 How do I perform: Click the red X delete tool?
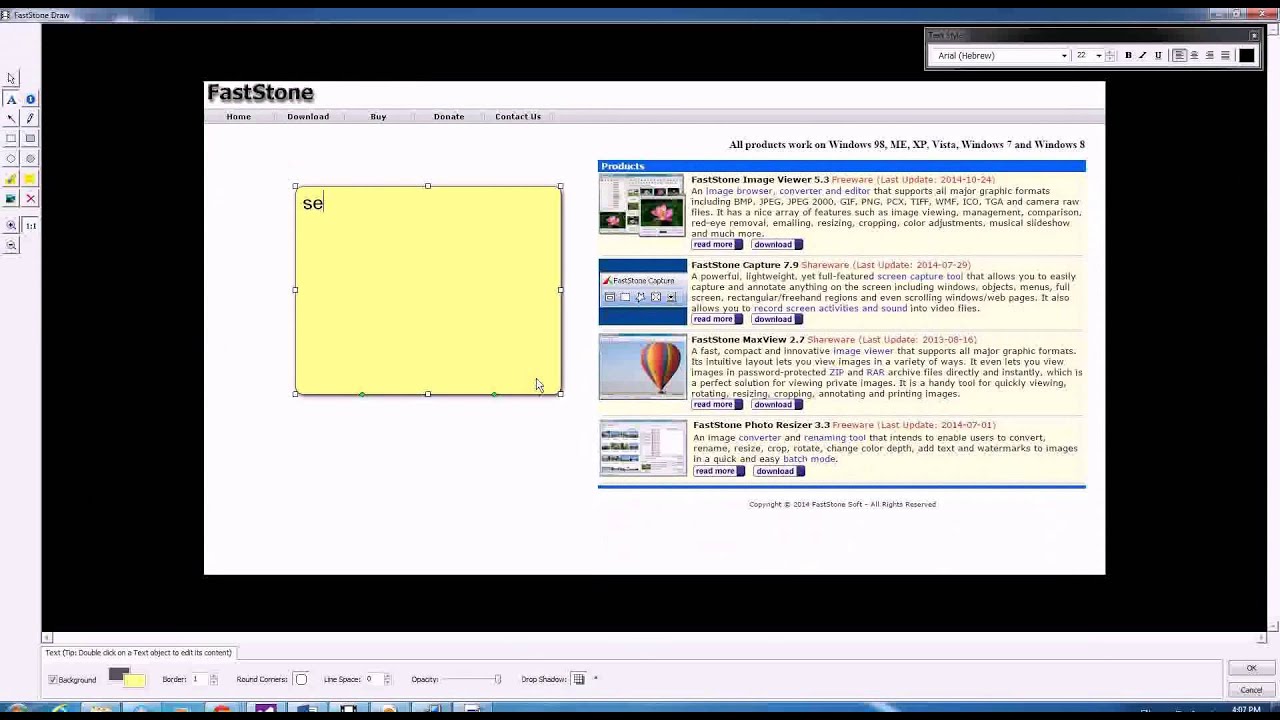click(30, 199)
